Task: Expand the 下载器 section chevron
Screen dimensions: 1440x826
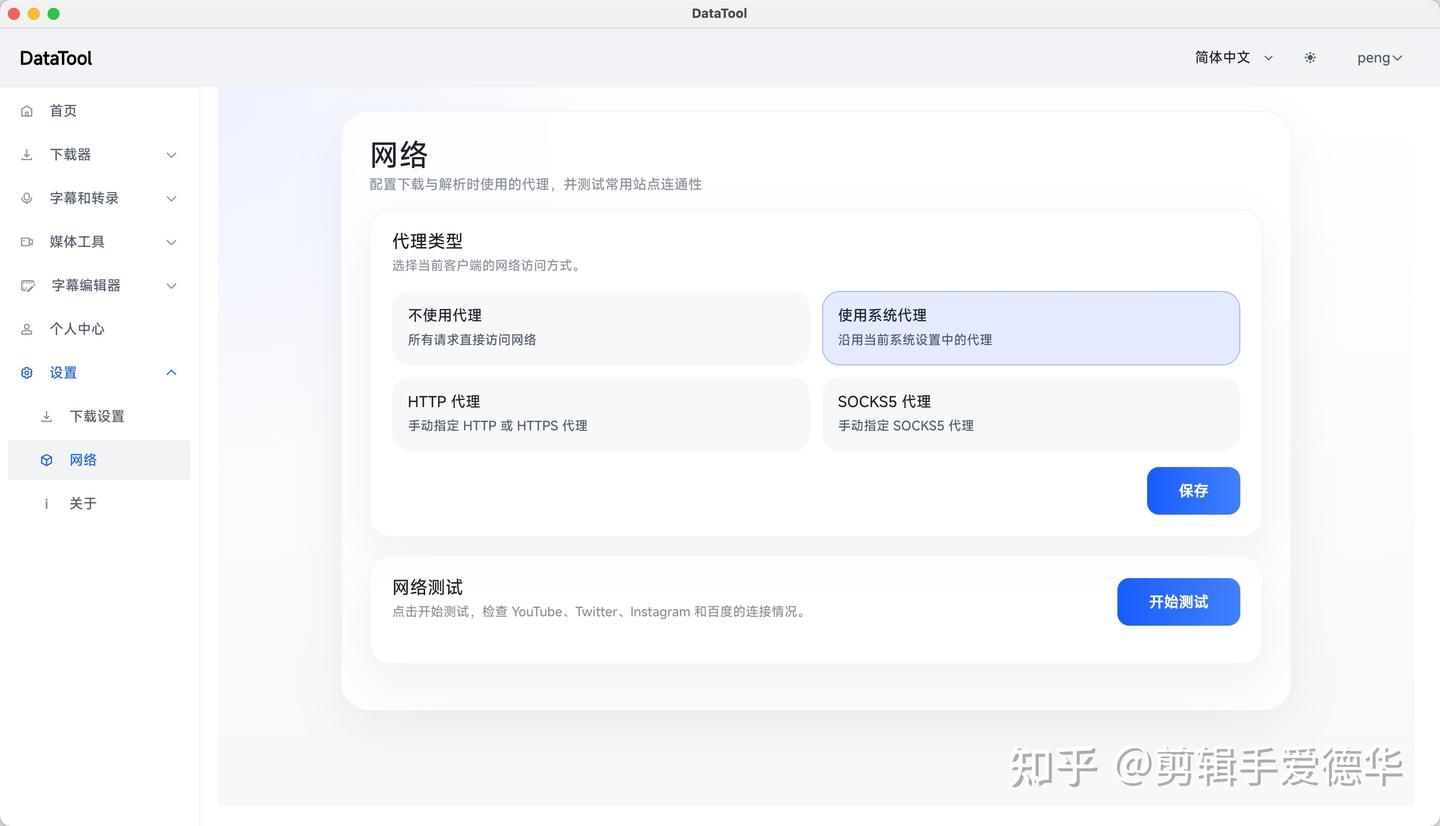Action: 171,155
